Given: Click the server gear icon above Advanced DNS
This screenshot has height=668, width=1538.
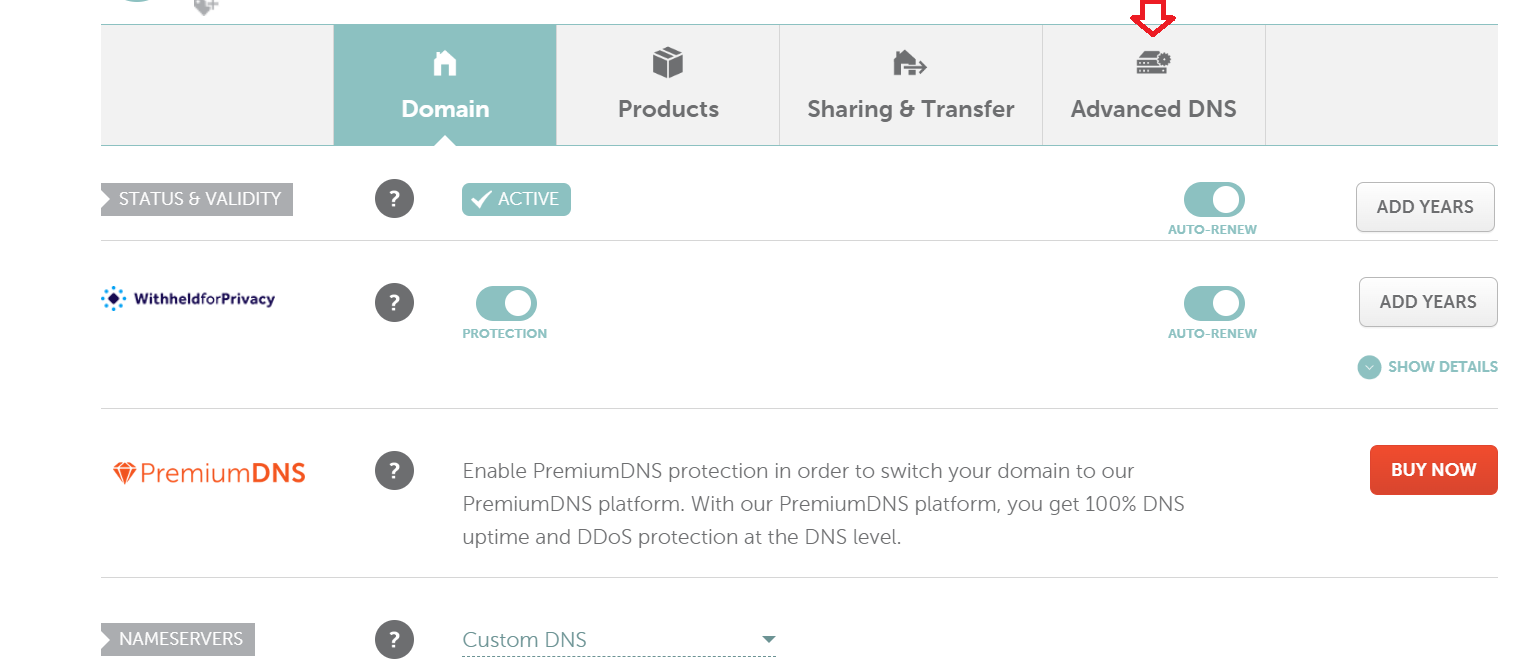Looking at the screenshot, I should coord(1153,63).
